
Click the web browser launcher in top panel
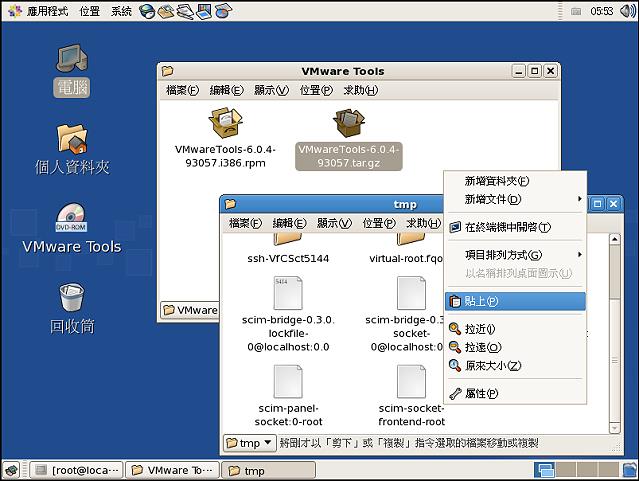(147, 11)
